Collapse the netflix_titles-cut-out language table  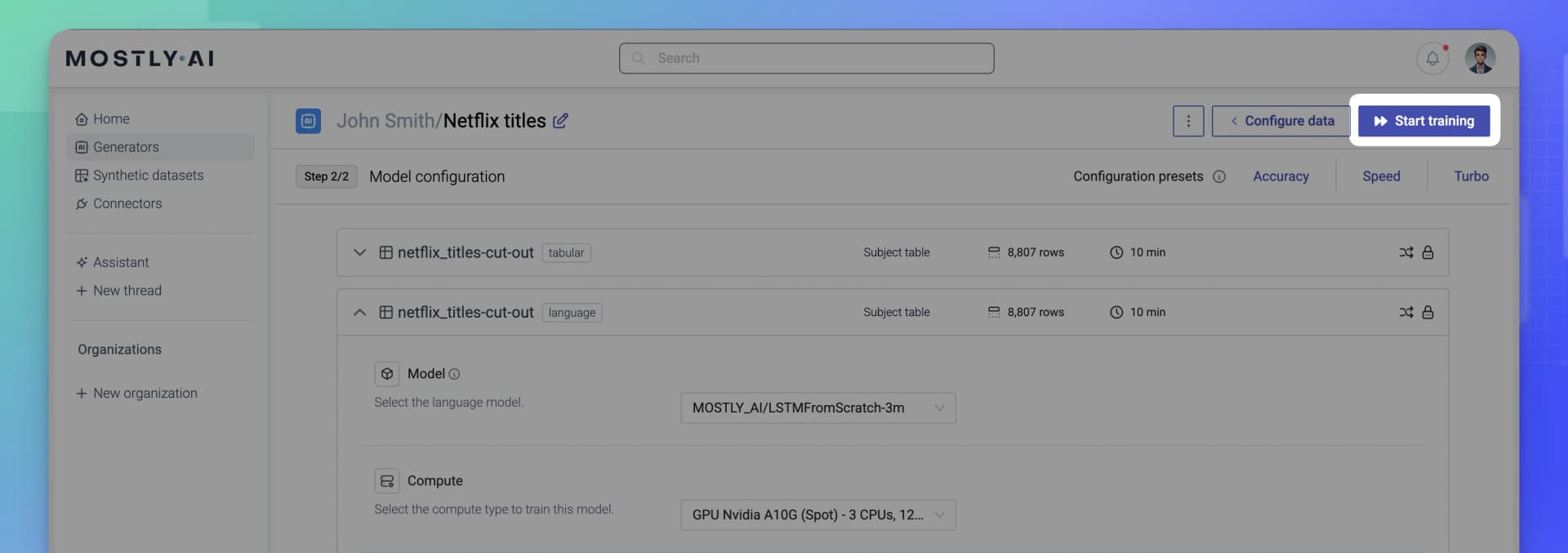point(359,312)
